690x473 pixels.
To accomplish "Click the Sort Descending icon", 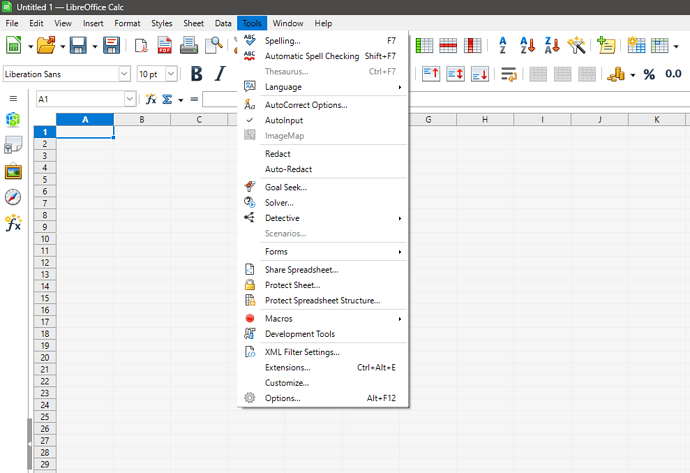I will click(x=552, y=45).
